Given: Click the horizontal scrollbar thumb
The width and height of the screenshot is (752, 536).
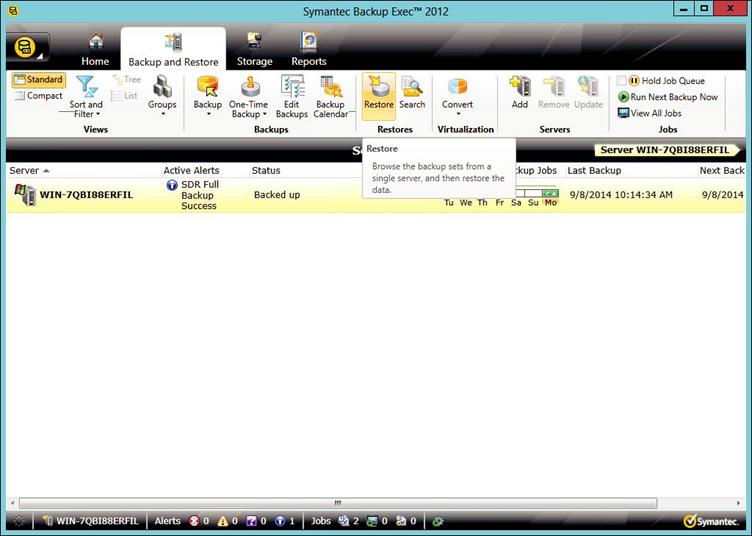Looking at the screenshot, I should [338, 503].
